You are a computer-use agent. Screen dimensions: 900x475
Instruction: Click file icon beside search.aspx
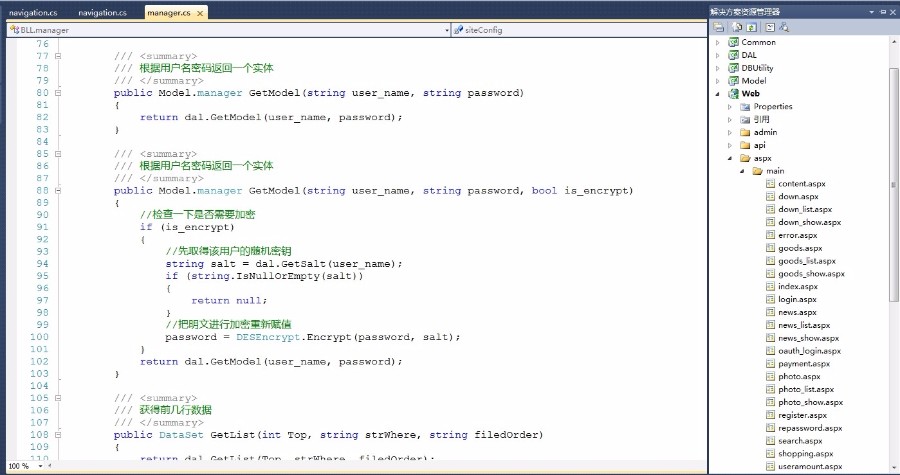pos(770,441)
